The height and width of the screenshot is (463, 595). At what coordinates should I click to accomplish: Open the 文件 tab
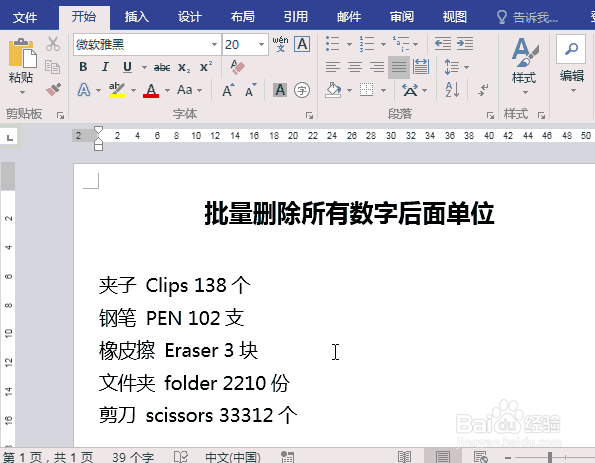(x=25, y=17)
